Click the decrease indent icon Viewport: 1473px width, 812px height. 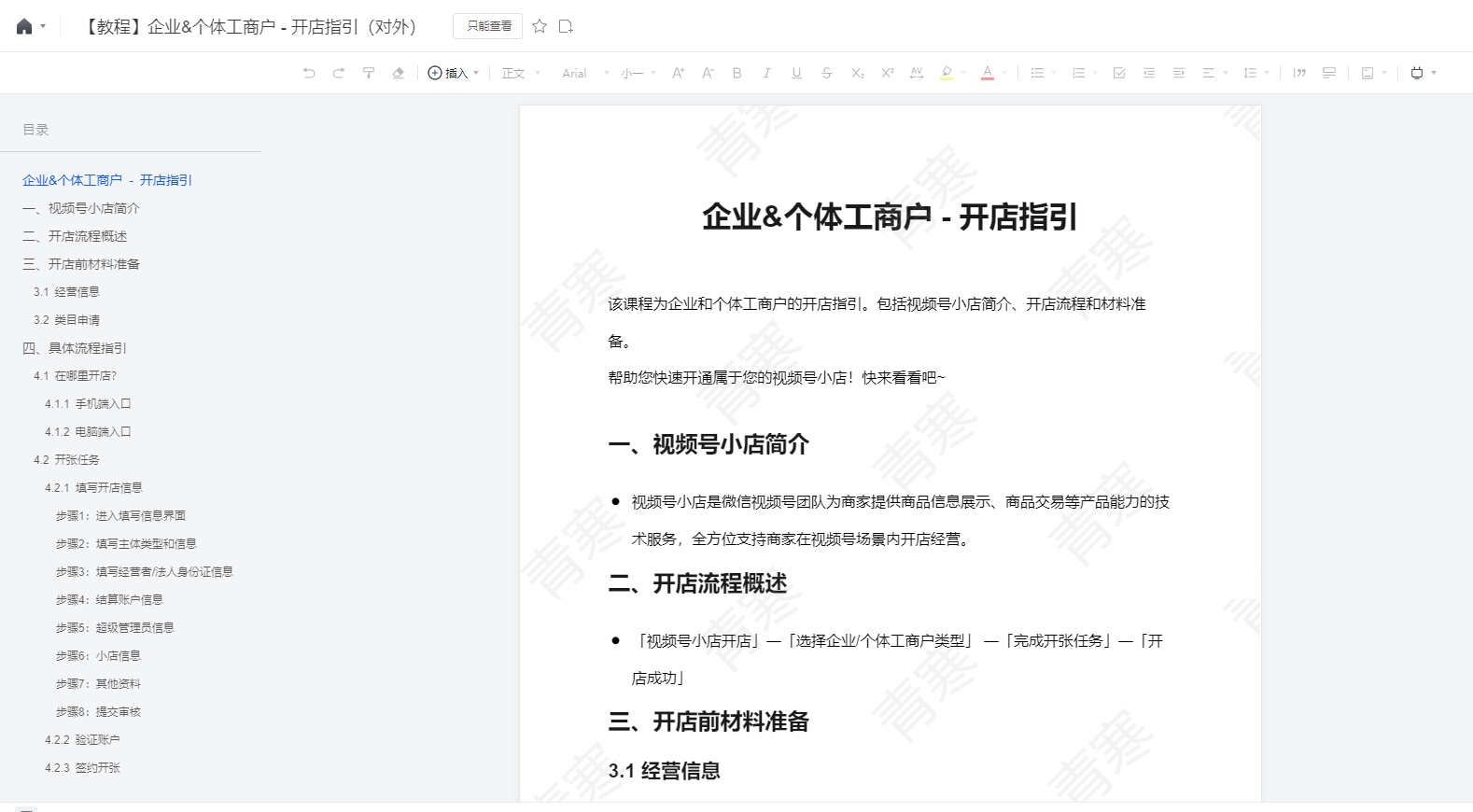(x=1149, y=73)
